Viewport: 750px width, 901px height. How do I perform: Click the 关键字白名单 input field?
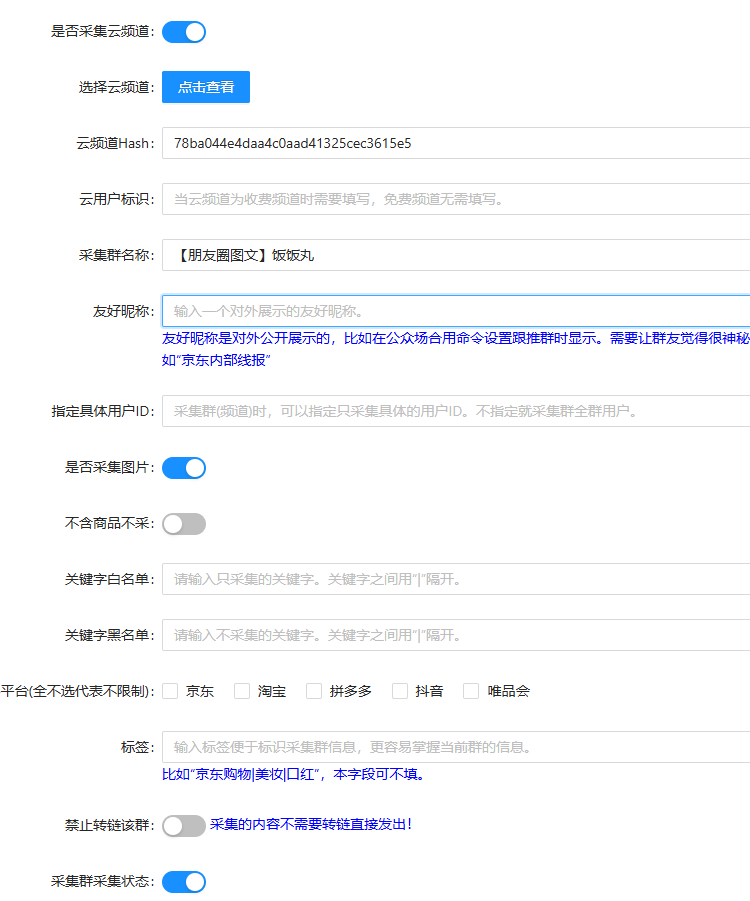point(456,579)
